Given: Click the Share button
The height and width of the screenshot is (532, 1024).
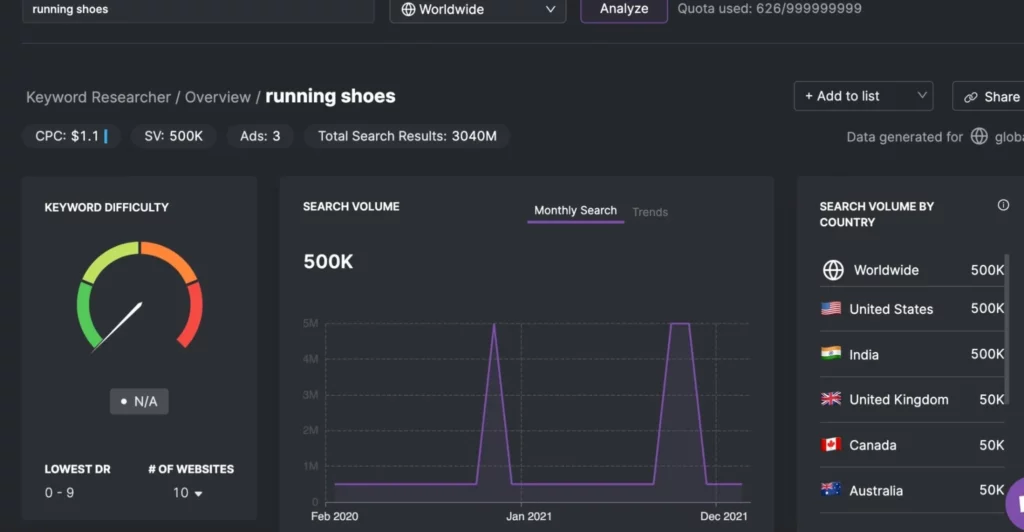Looking at the screenshot, I should coord(990,97).
